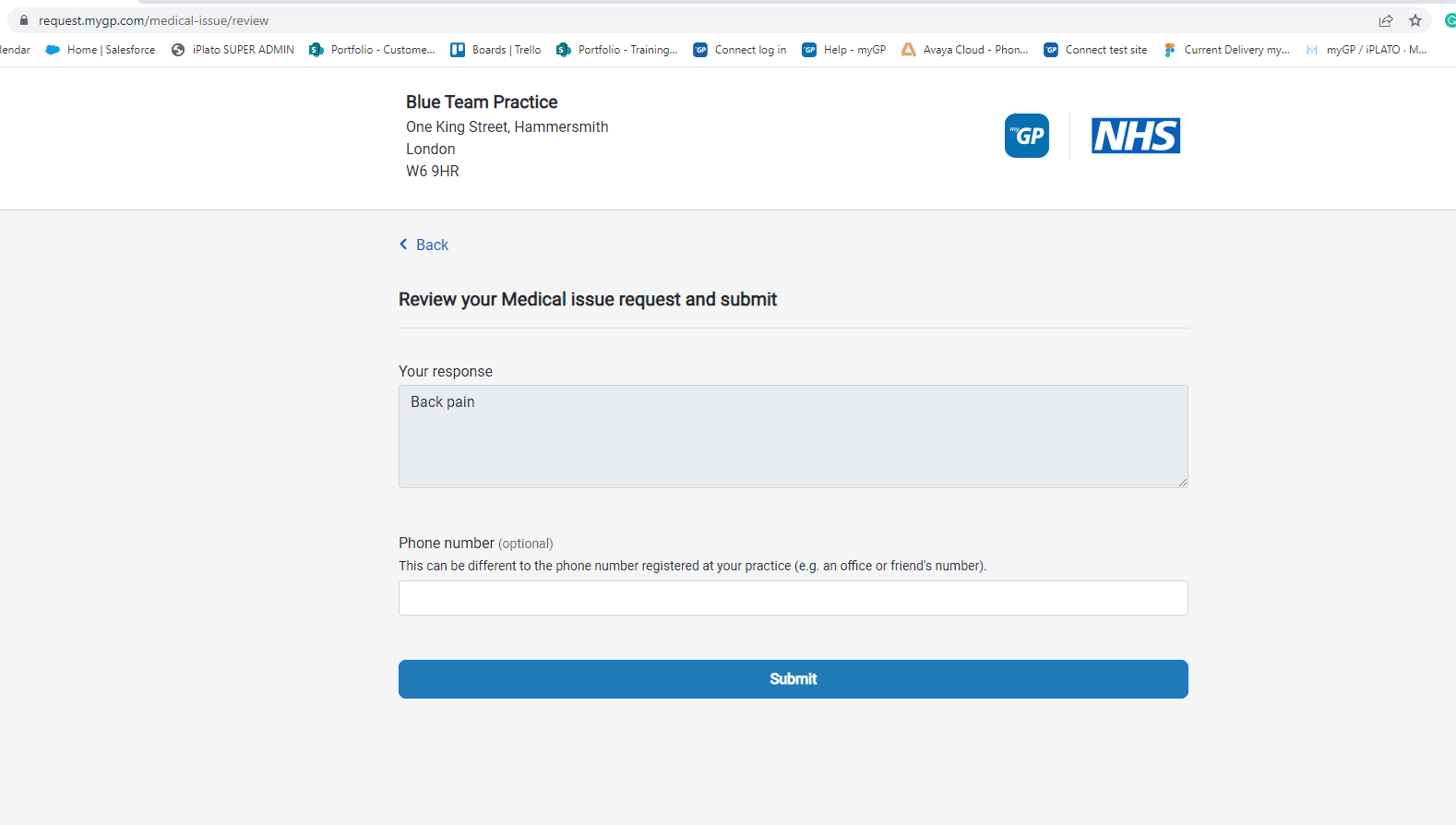Screen dimensions: 1456x825
Task: Submit the medical issue request
Action: [x=793, y=679]
